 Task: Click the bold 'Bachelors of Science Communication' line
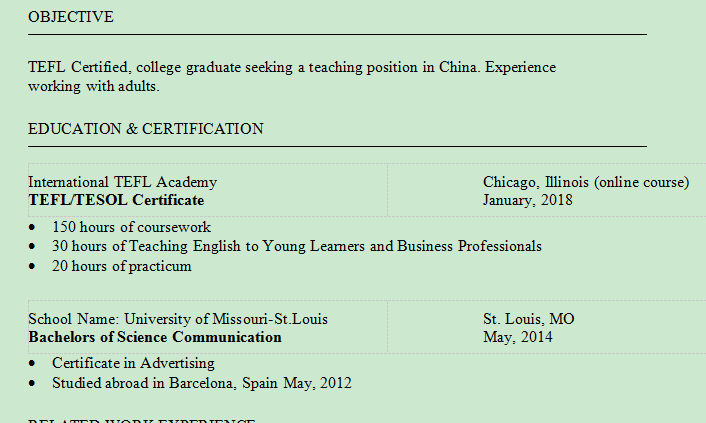click(x=155, y=337)
